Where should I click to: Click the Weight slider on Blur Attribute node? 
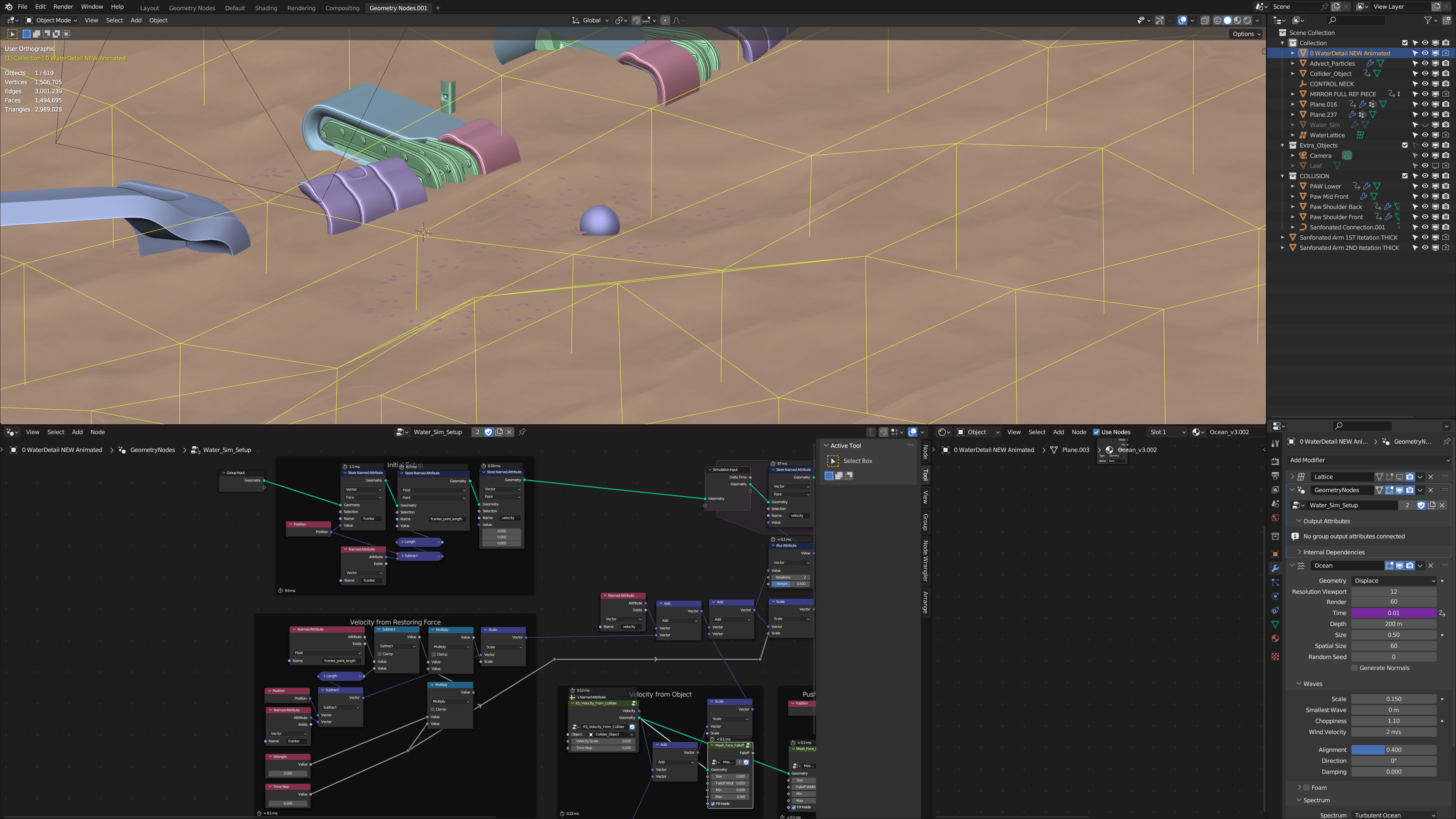coord(791,584)
